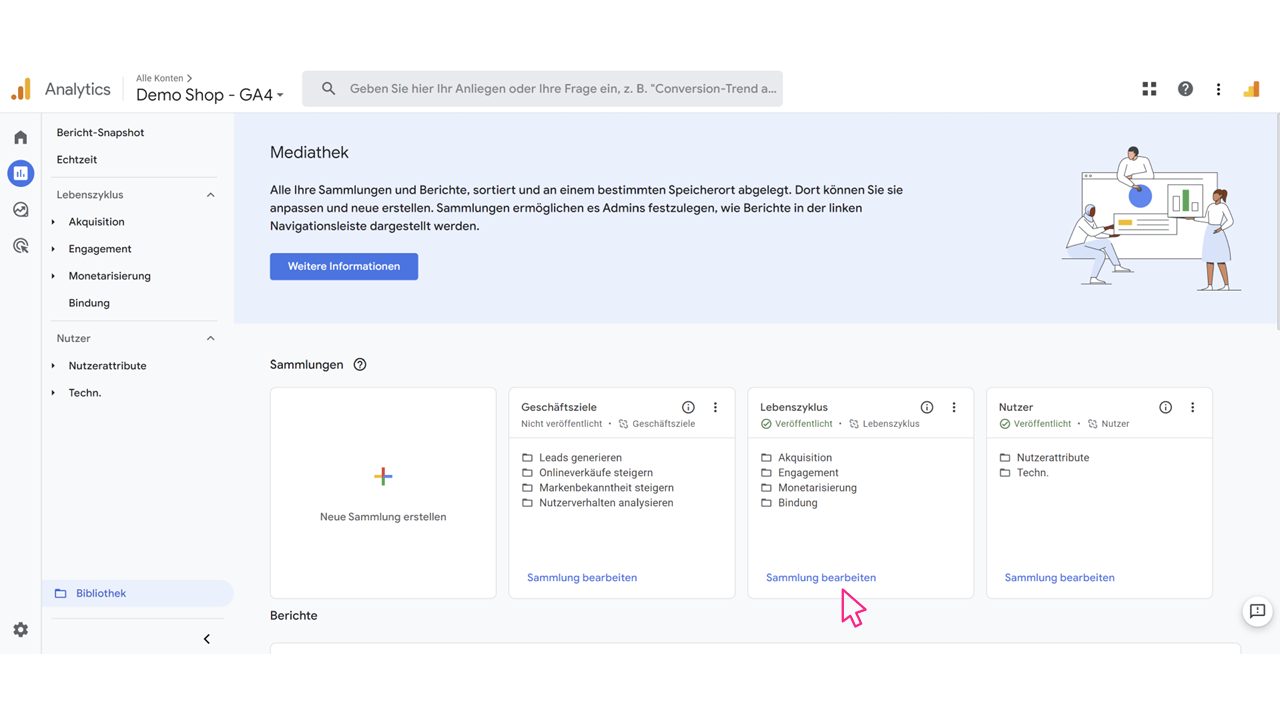Click Leads generieren in Geschäftsziele
Image resolution: width=1280 pixels, height=720 pixels.
tap(580, 458)
